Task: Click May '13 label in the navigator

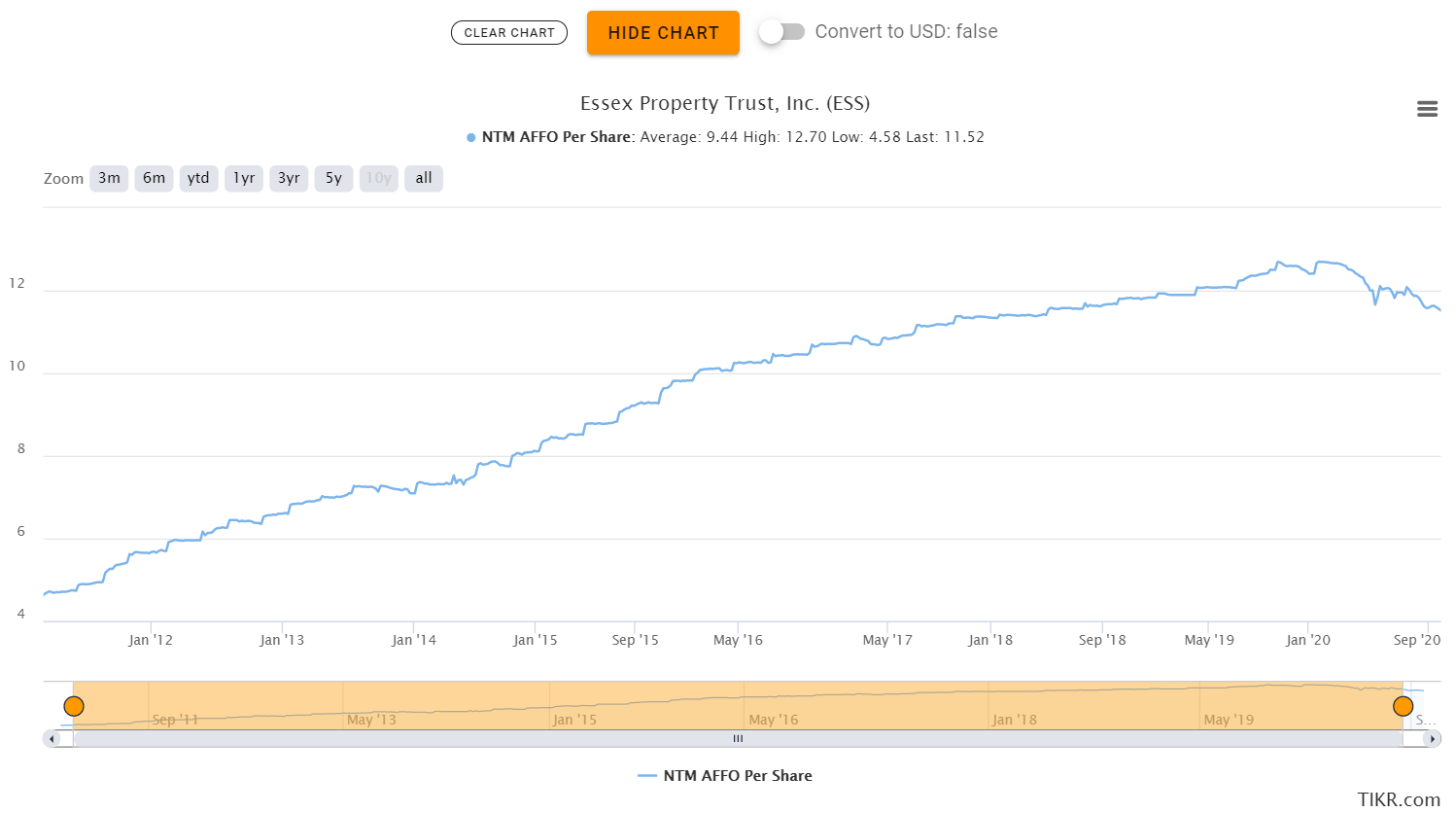Action: [x=371, y=720]
